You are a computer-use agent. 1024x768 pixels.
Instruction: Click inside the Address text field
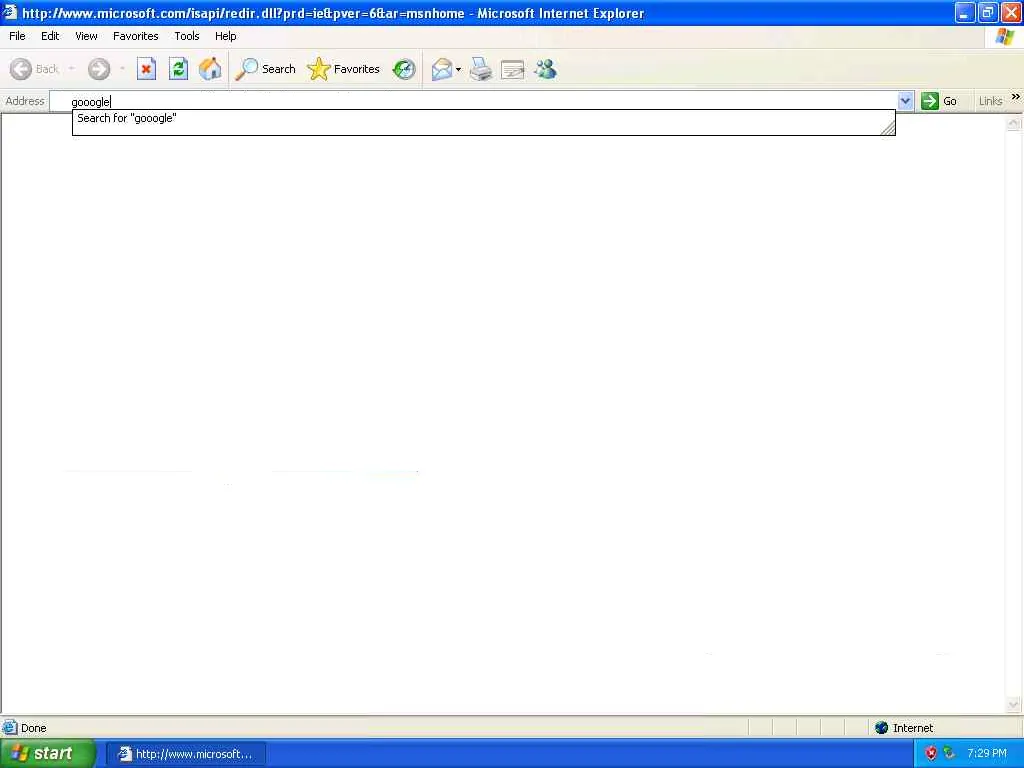[474, 101]
